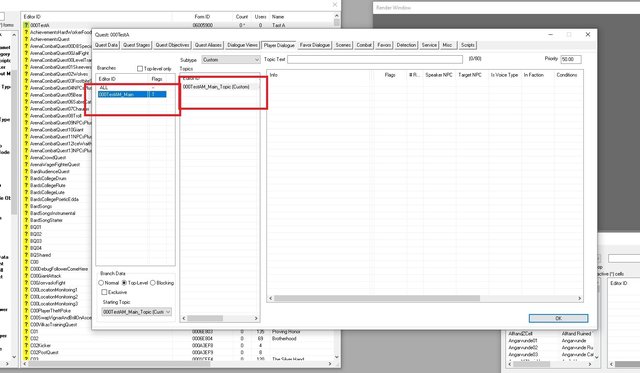Select the Normal branch radio button
The height and width of the screenshot is (373, 640).
101,283
